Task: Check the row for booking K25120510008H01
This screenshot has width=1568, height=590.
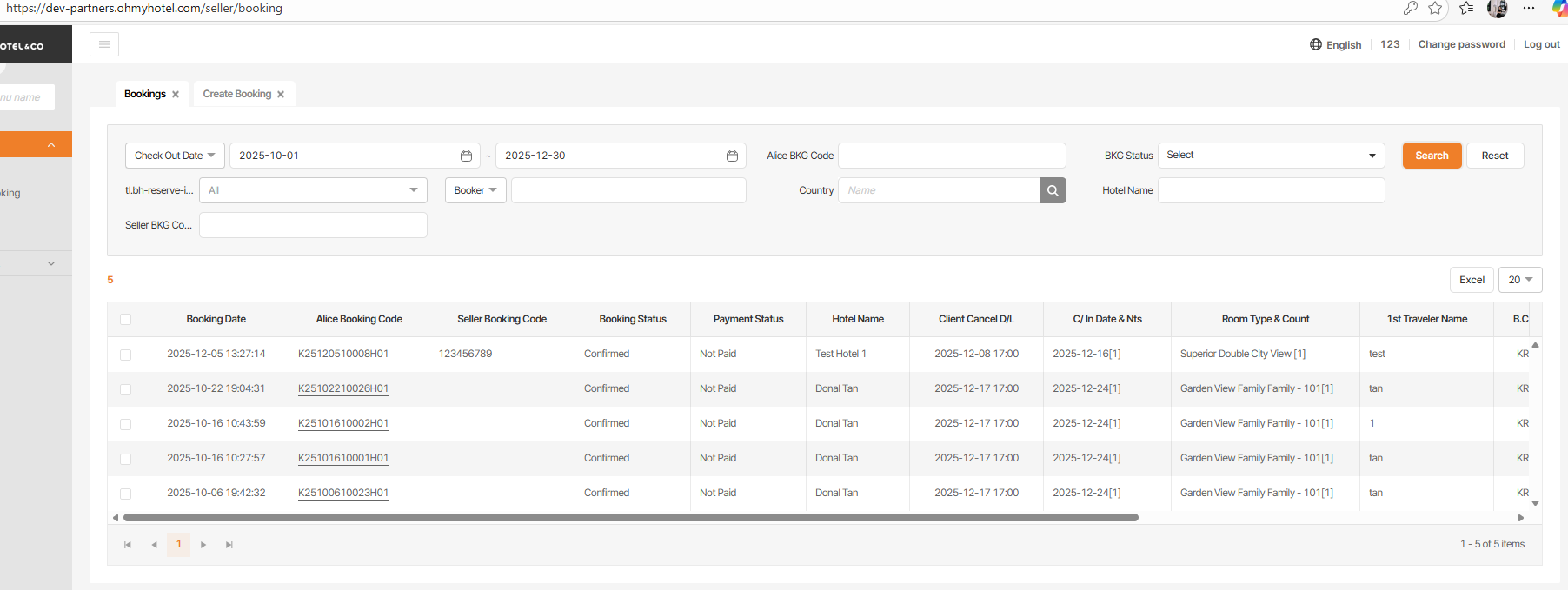Action: (x=125, y=355)
